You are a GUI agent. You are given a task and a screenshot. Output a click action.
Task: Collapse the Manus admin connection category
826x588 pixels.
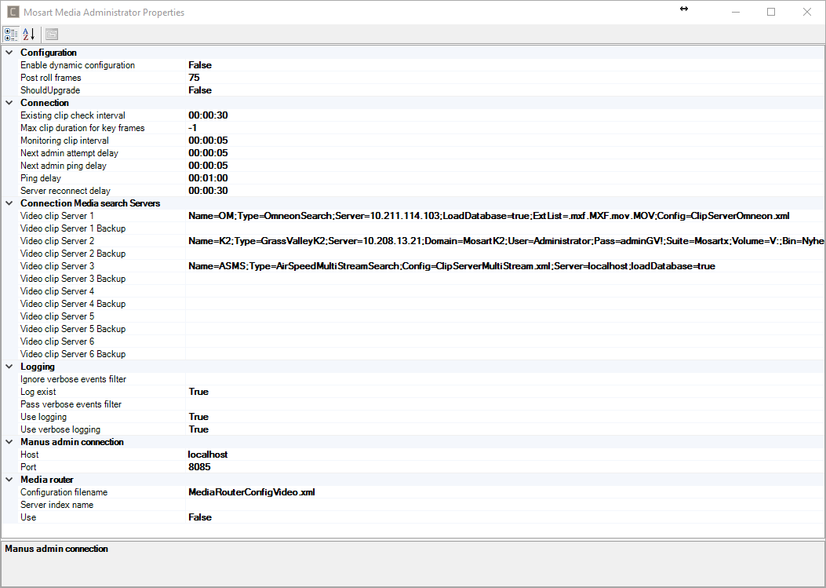click(x=9, y=441)
